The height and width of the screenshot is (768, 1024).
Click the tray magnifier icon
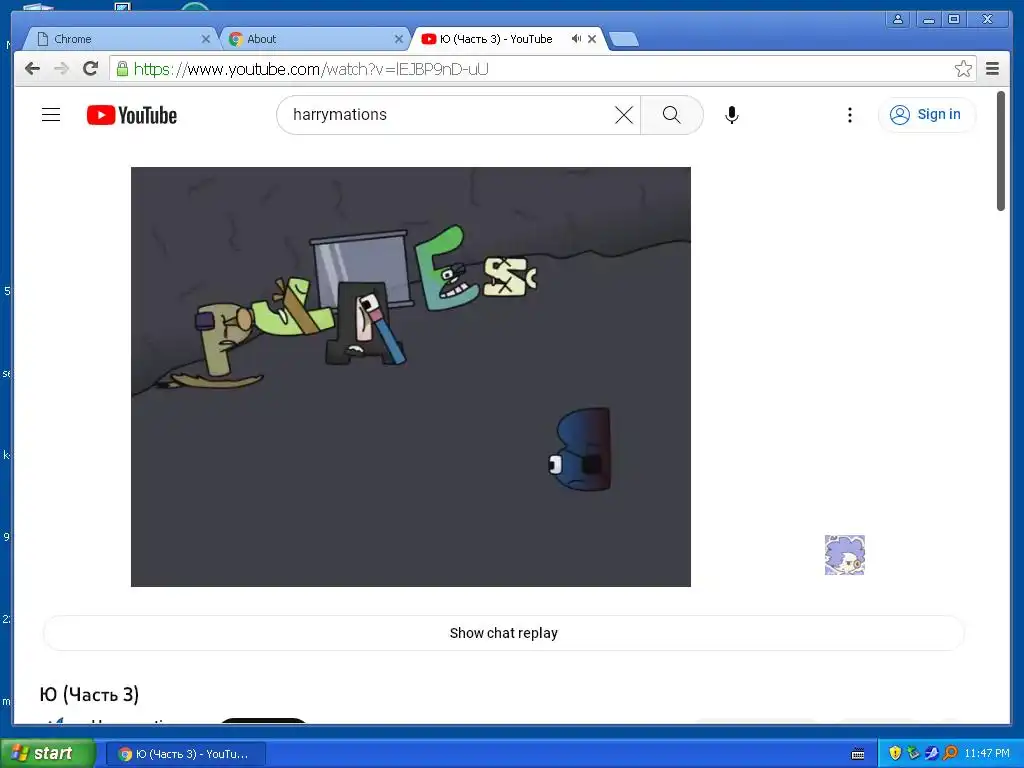[x=950, y=753]
